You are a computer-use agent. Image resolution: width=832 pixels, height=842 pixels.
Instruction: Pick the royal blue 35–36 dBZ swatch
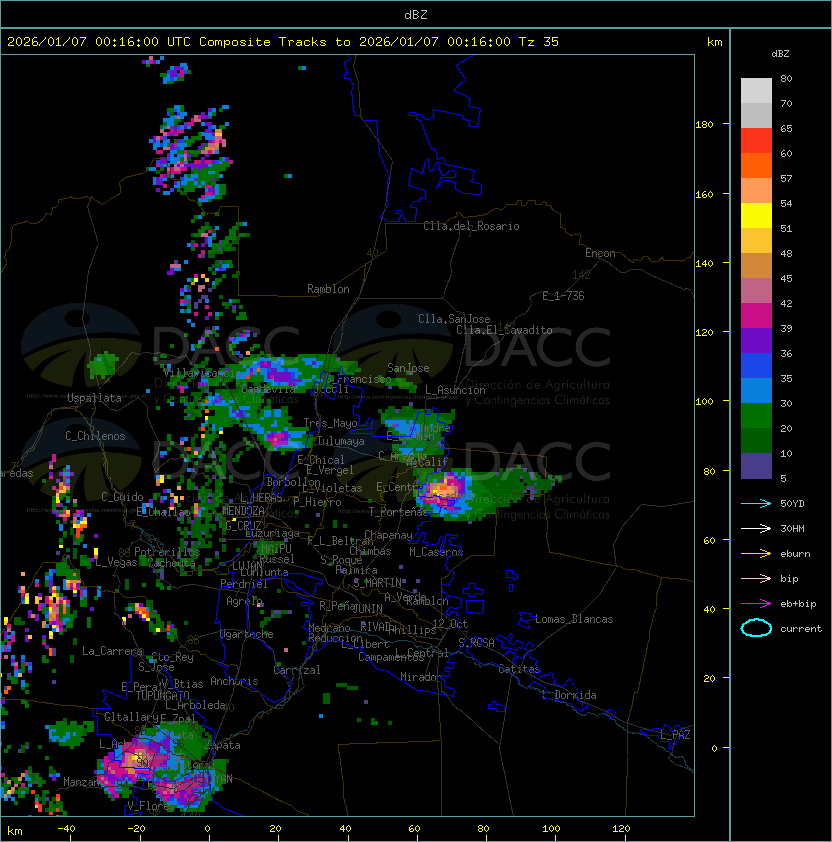(756, 366)
